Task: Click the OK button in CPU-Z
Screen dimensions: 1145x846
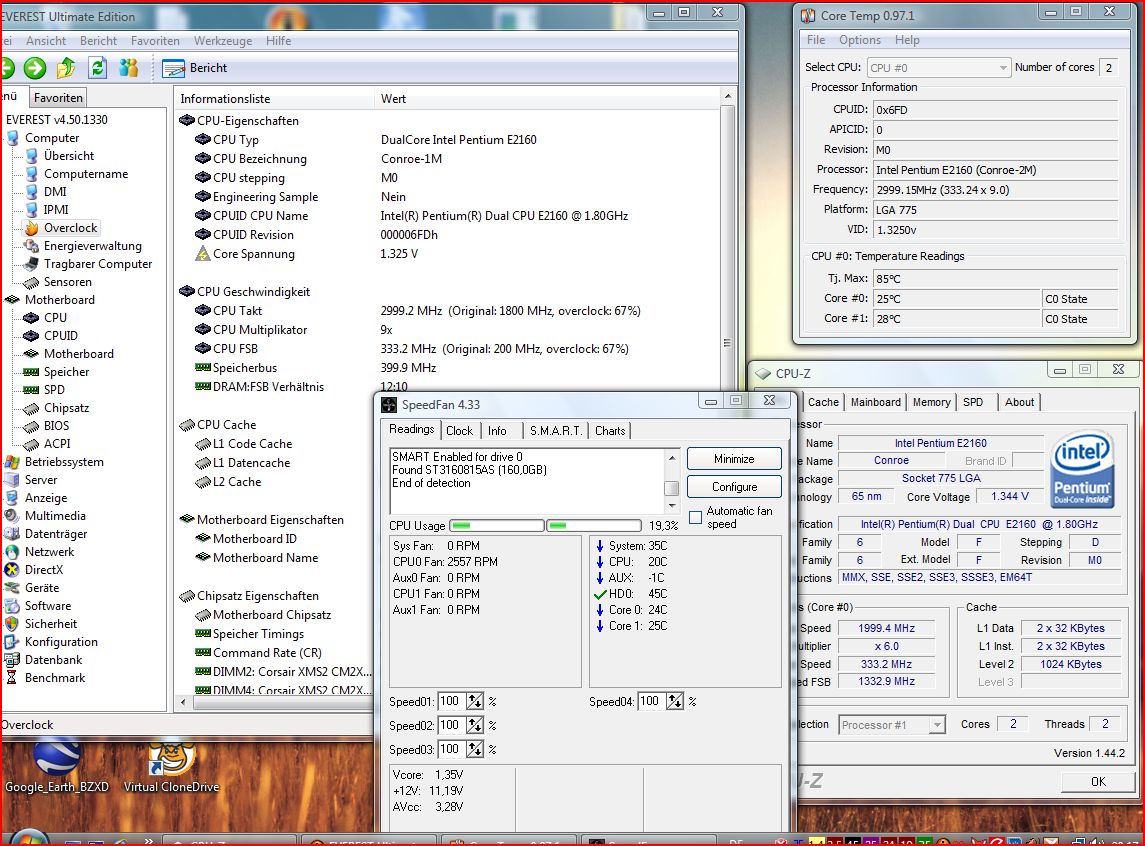Action: point(1098,782)
